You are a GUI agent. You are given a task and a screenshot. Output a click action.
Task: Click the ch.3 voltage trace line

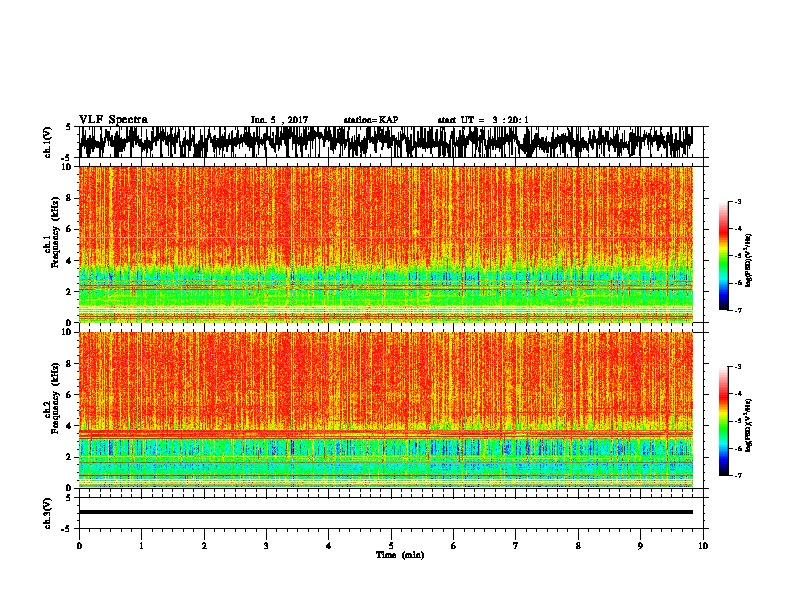tap(386, 512)
